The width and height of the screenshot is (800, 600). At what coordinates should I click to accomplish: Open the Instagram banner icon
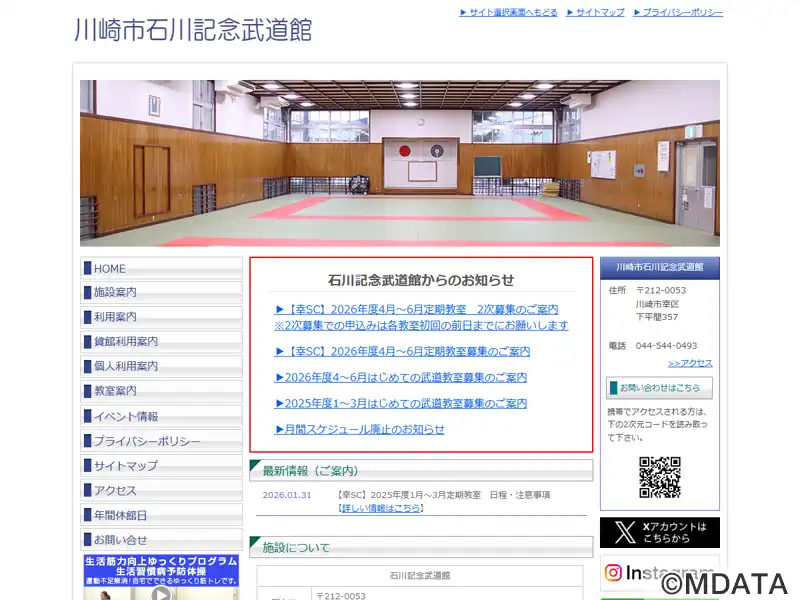tap(659, 573)
